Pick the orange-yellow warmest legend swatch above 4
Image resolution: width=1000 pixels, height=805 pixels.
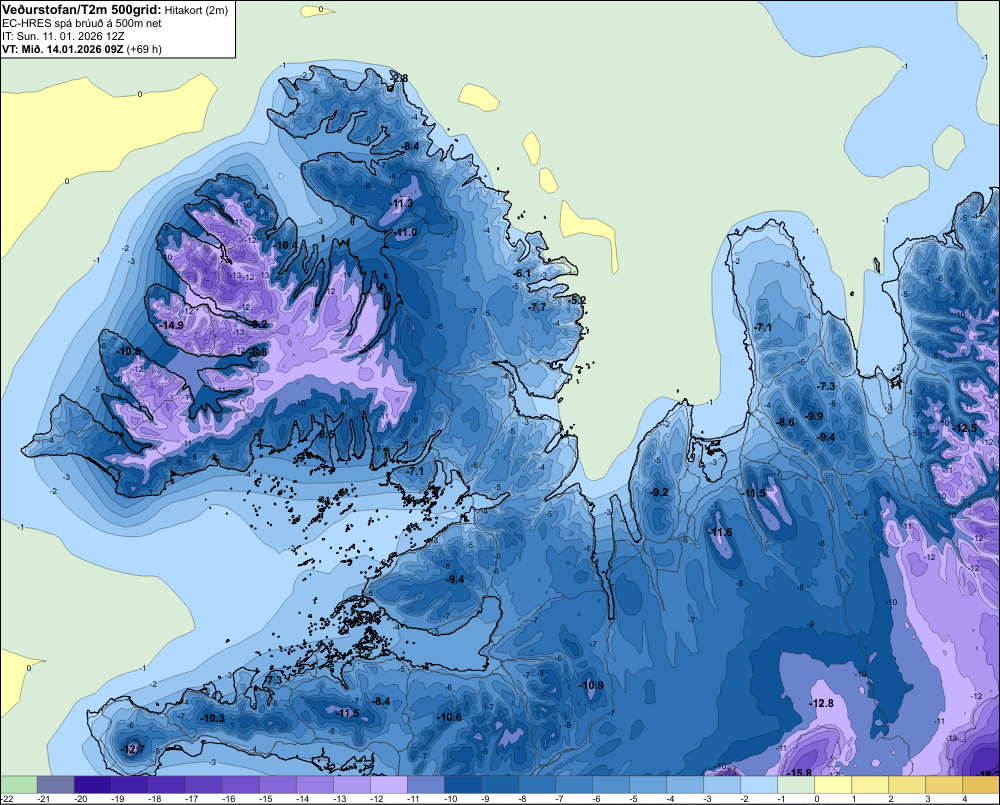pos(981,785)
